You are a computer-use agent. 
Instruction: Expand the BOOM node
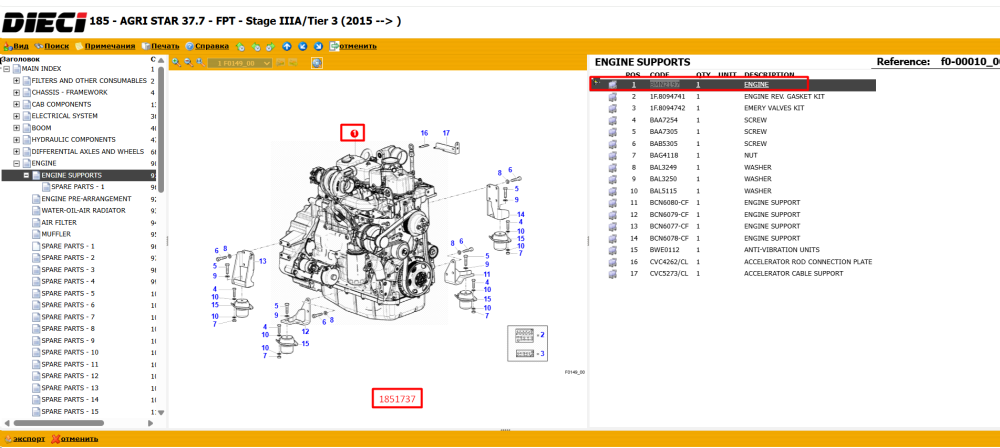[17, 128]
